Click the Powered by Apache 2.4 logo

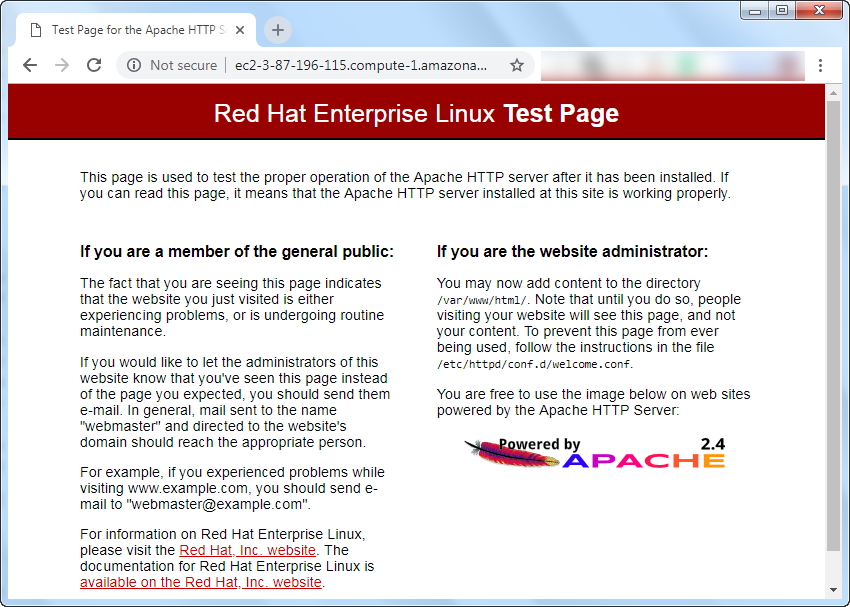[x=595, y=453]
